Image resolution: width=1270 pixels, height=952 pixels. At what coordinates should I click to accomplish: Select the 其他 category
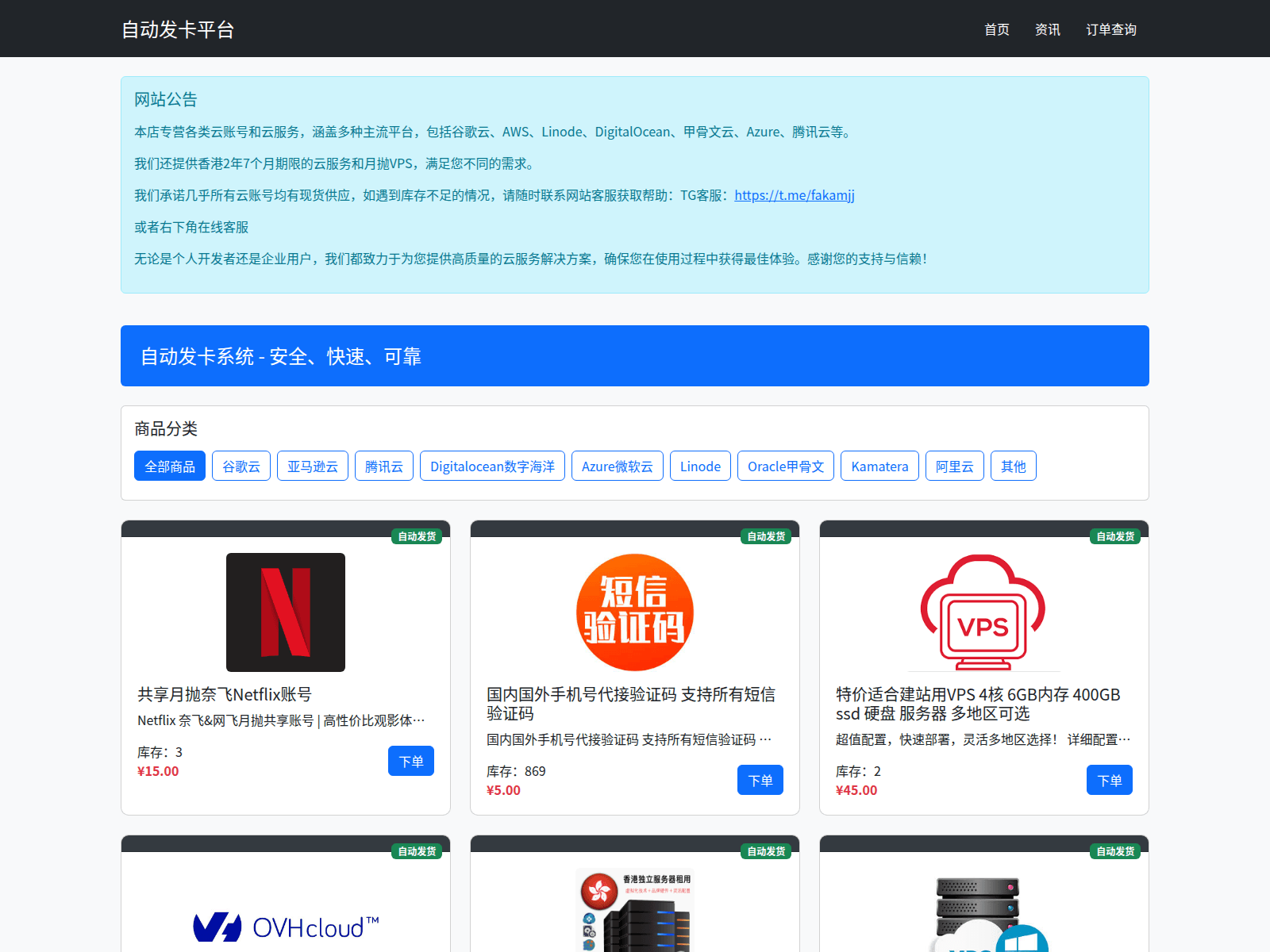[1014, 466]
